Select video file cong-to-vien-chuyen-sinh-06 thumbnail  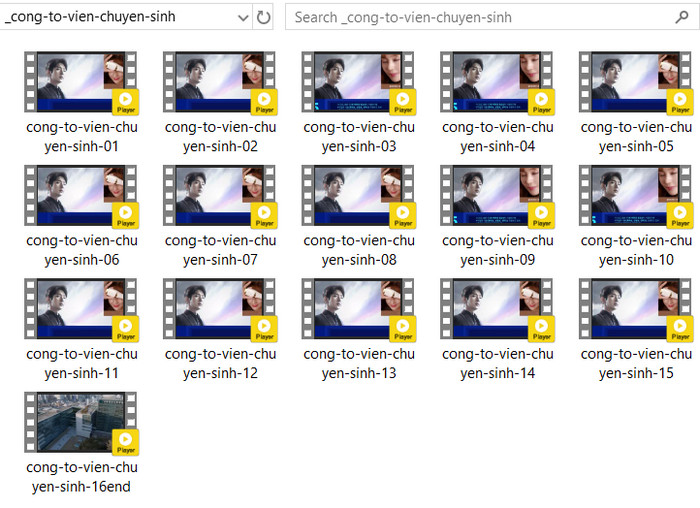[x=81, y=196]
